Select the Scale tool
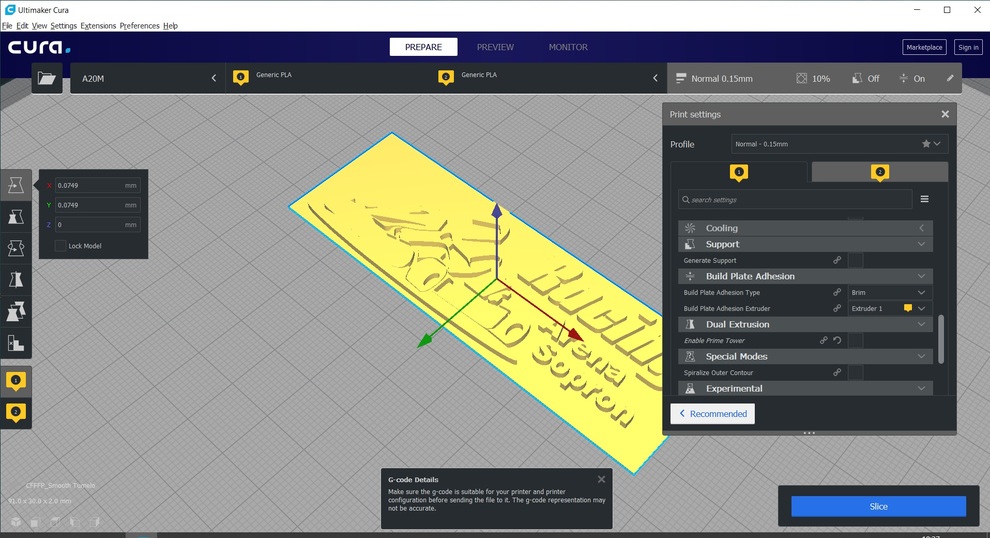990x538 pixels. pos(16,216)
